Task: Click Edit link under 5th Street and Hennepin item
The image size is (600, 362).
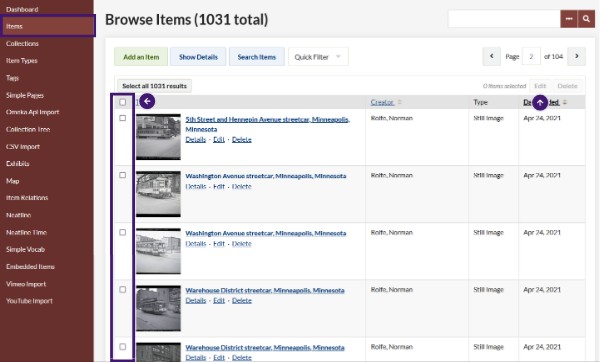Action: (x=219, y=140)
